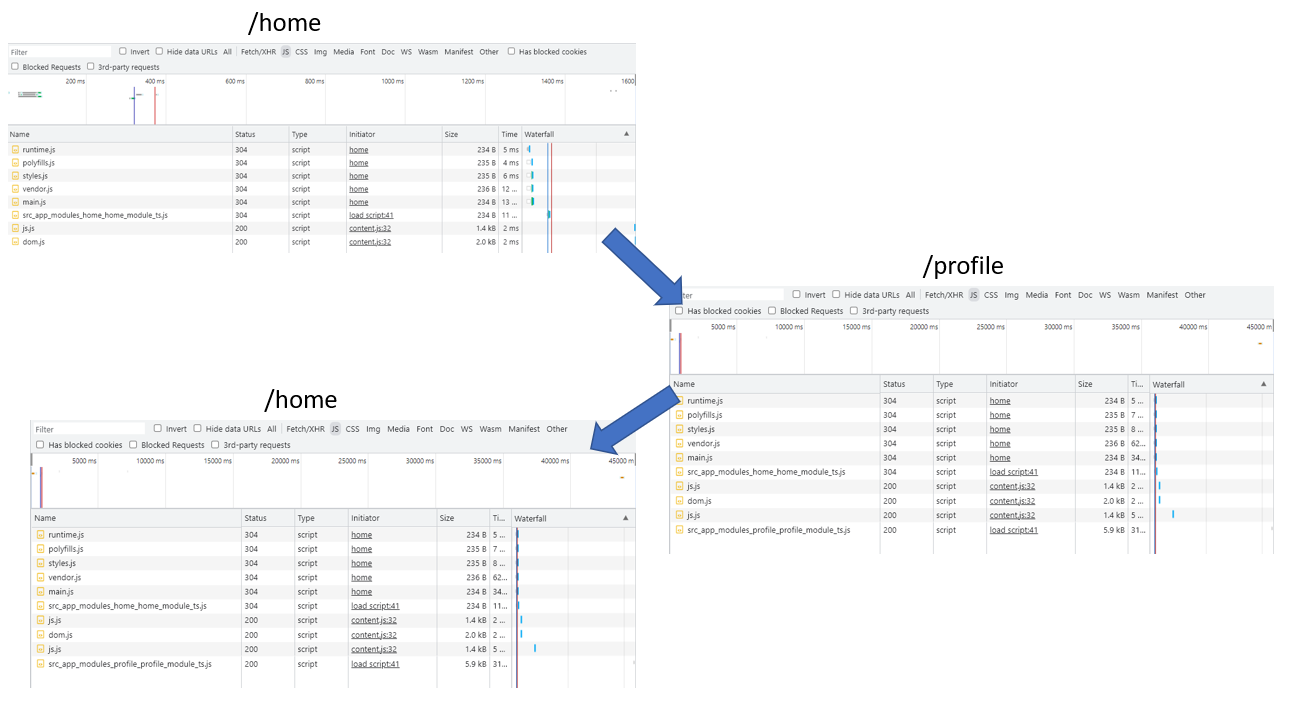This screenshot has height=714, width=1292.
Task: Click Waterfall sort arrow in bottom /home panel
Action: (626, 518)
